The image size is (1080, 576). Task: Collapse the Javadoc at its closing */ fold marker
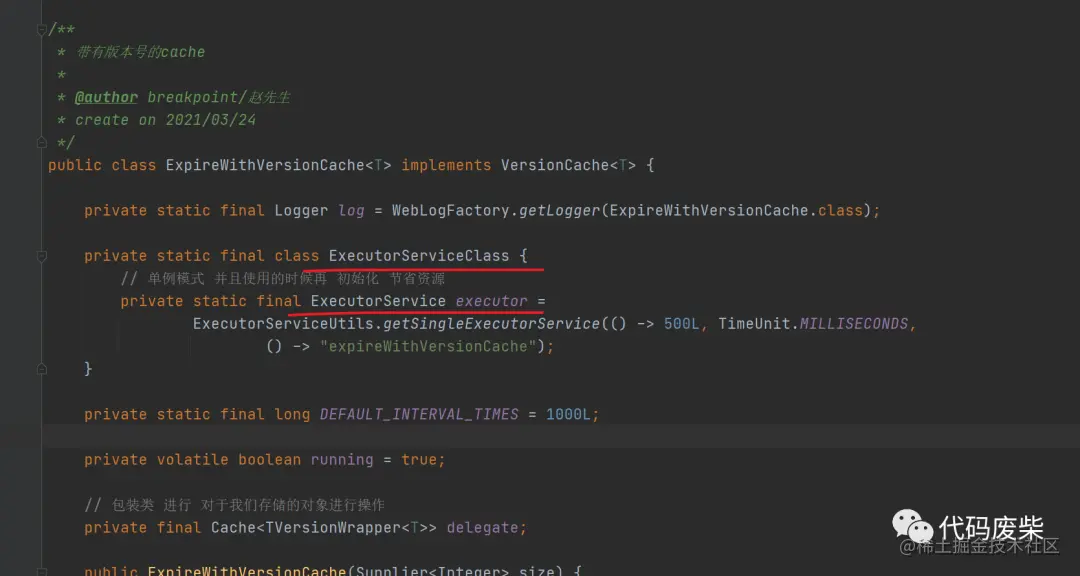[x=41, y=143]
